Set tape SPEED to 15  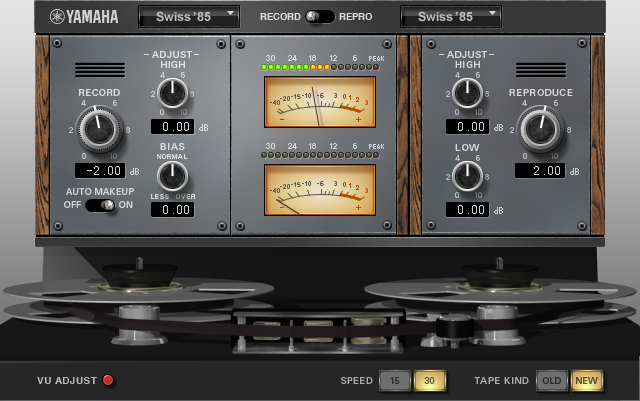coord(394,381)
